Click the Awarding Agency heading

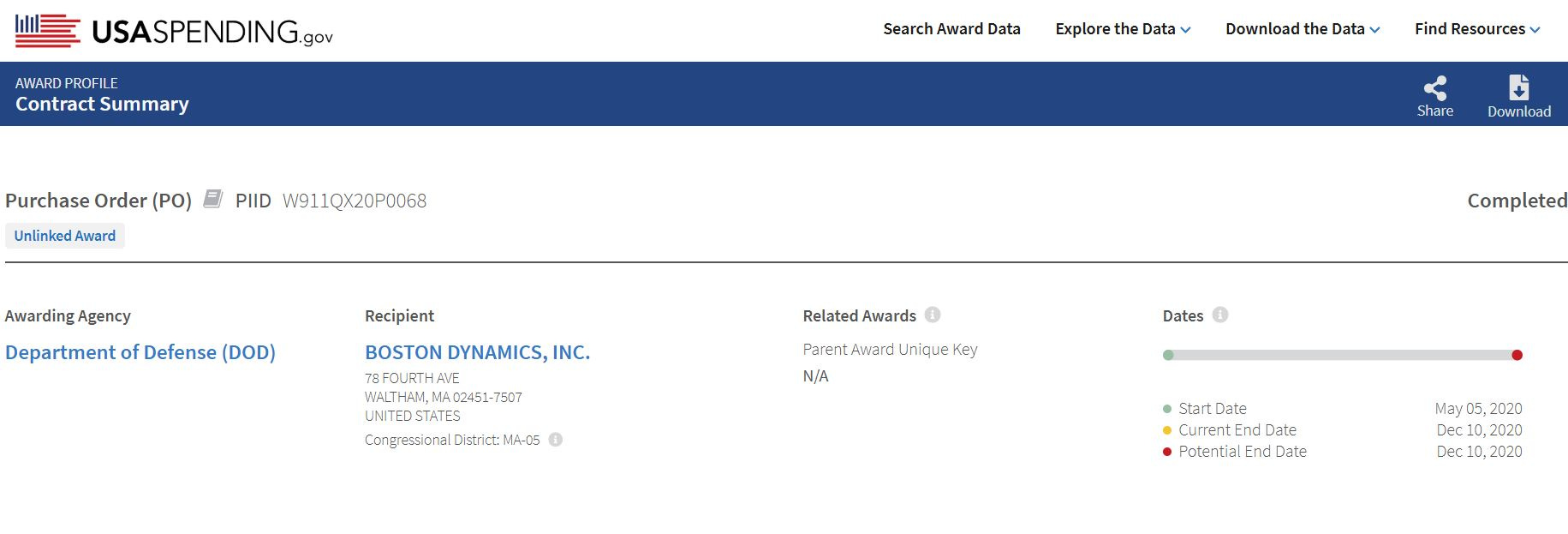68,316
